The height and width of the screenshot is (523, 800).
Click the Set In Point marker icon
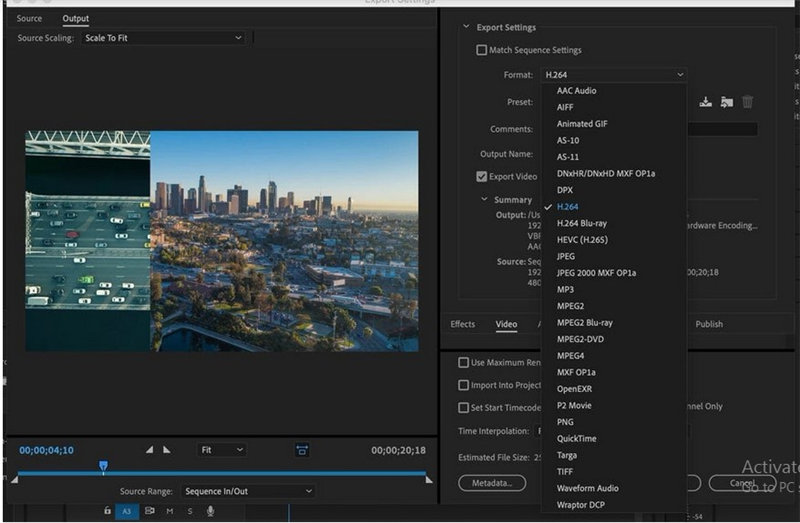150,450
